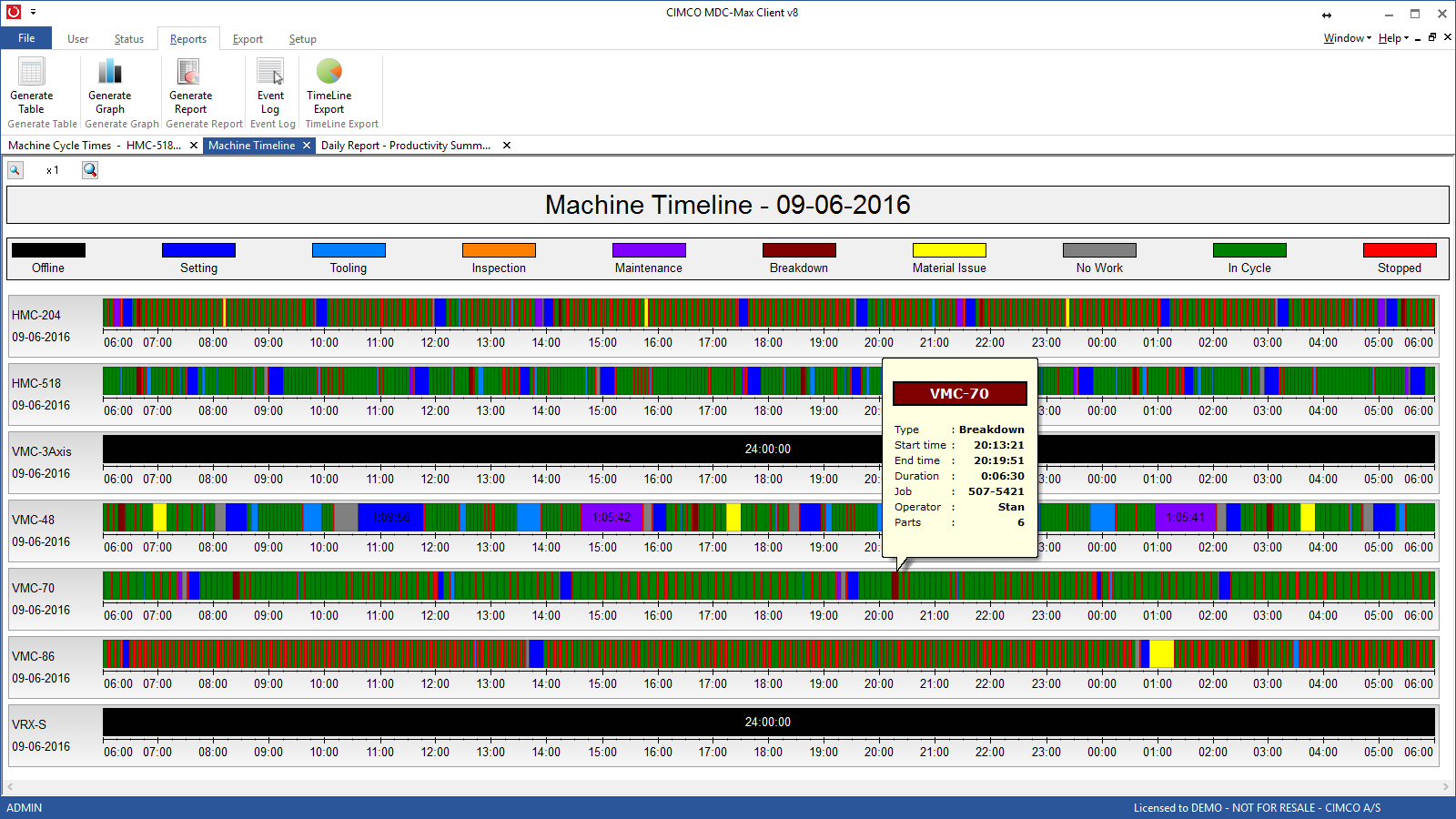The height and width of the screenshot is (819, 1456).
Task: Restore the inner document window
Action: (1432, 37)
